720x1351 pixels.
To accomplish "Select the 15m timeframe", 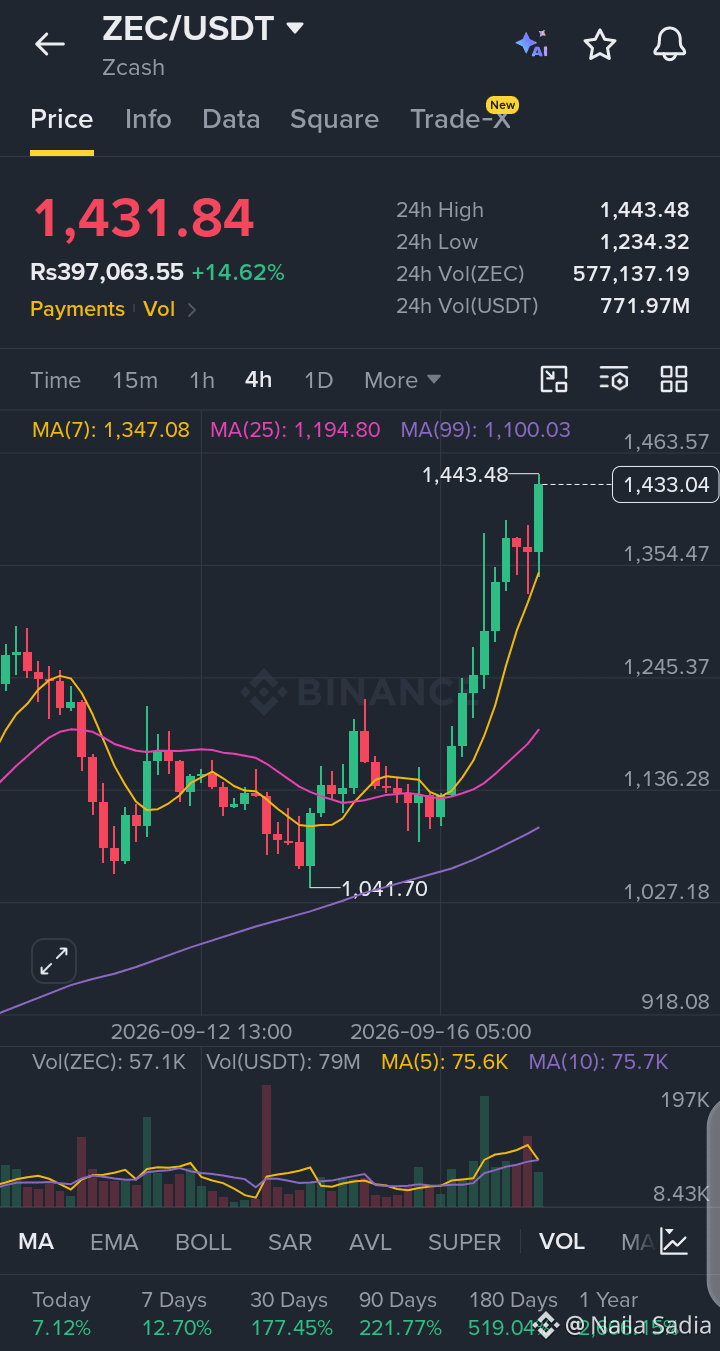I will coord(135,380).
